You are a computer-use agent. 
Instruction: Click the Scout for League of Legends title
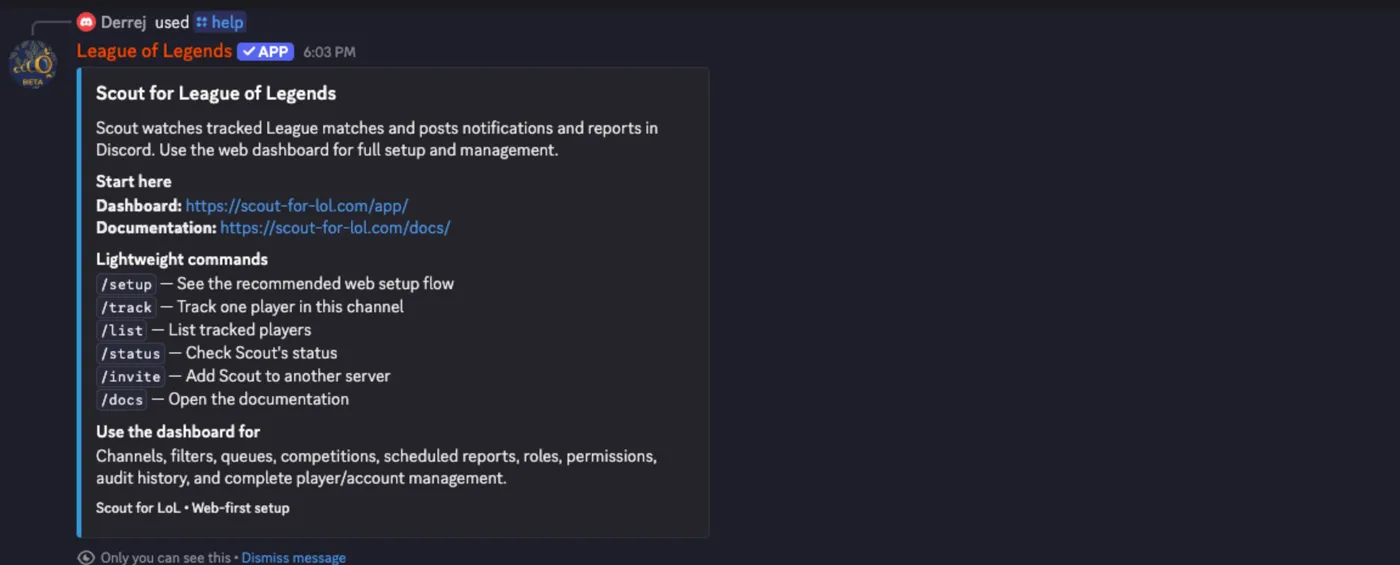[x=216, y=93]
